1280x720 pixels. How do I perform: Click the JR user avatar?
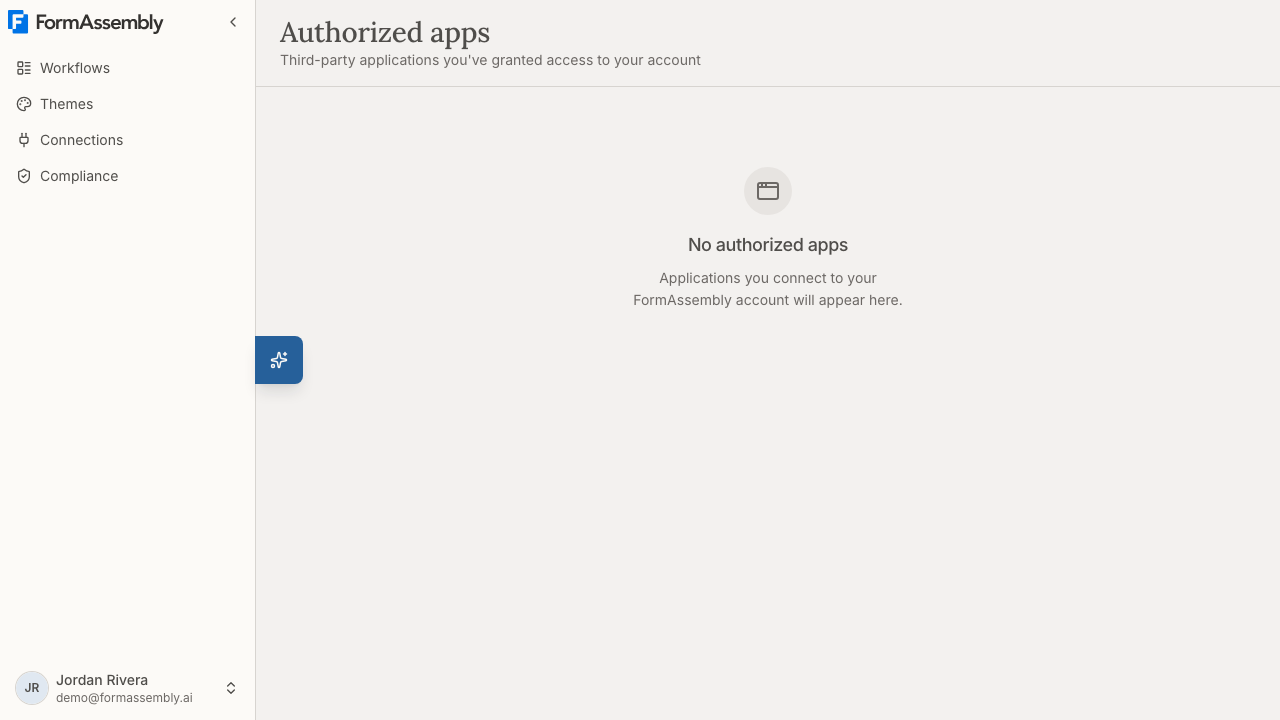(32, 688)
